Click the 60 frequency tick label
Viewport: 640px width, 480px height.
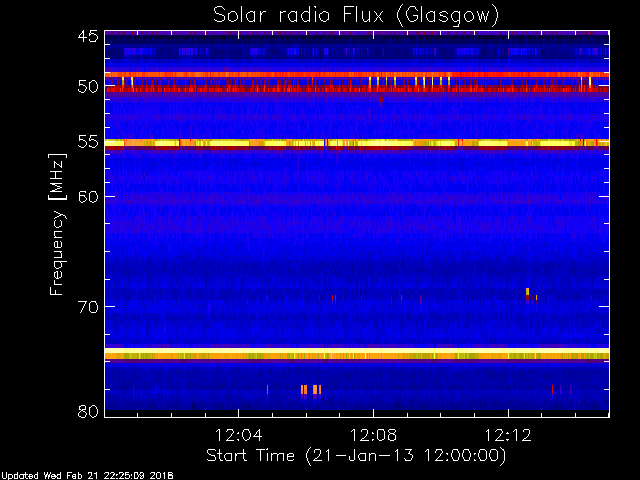[88, 196]
